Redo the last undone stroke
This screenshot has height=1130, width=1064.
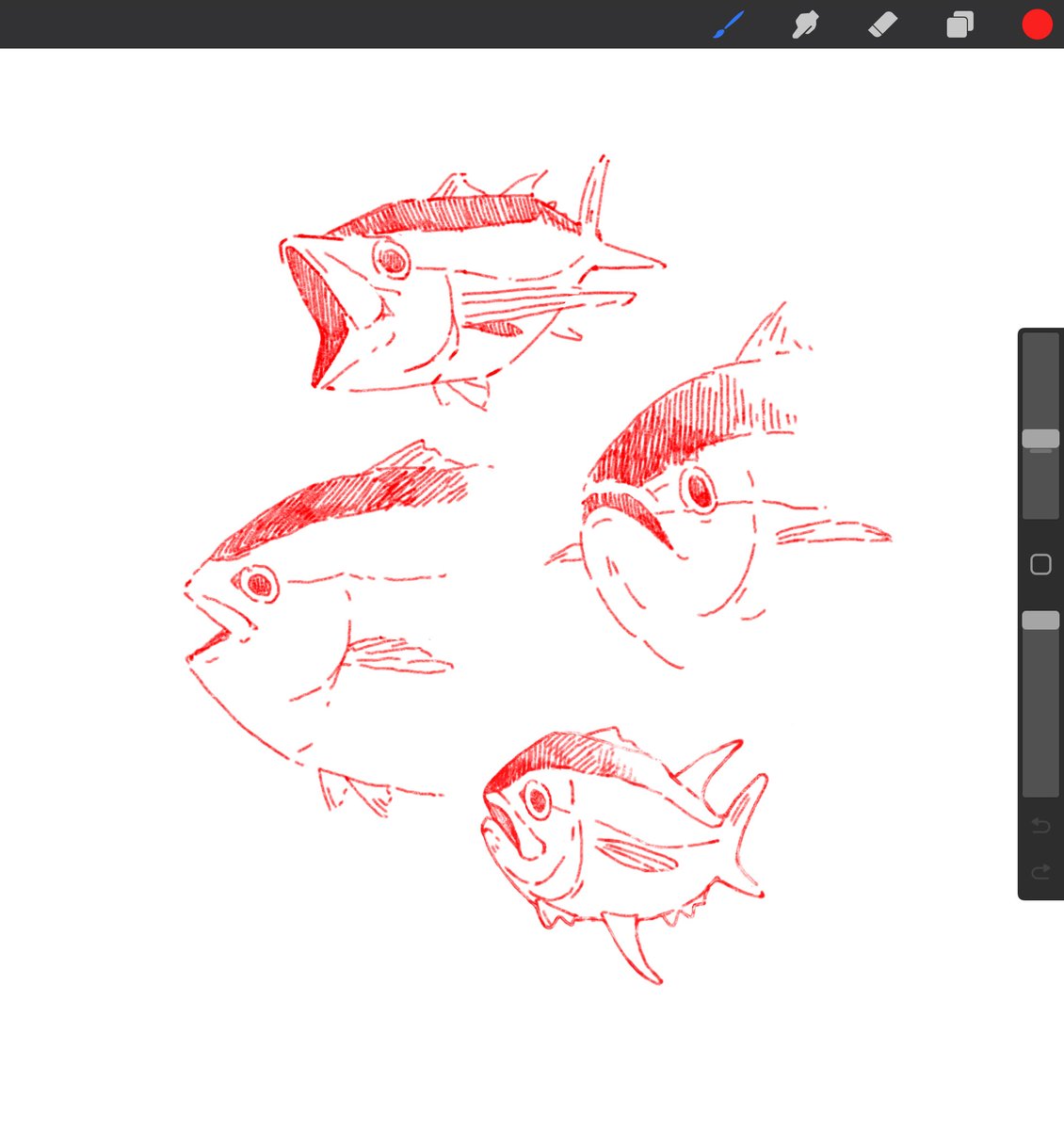click(1040, 872)
